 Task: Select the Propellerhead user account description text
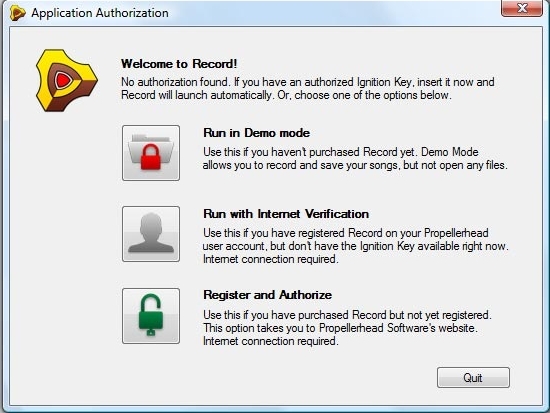click(x=355, y=246)
